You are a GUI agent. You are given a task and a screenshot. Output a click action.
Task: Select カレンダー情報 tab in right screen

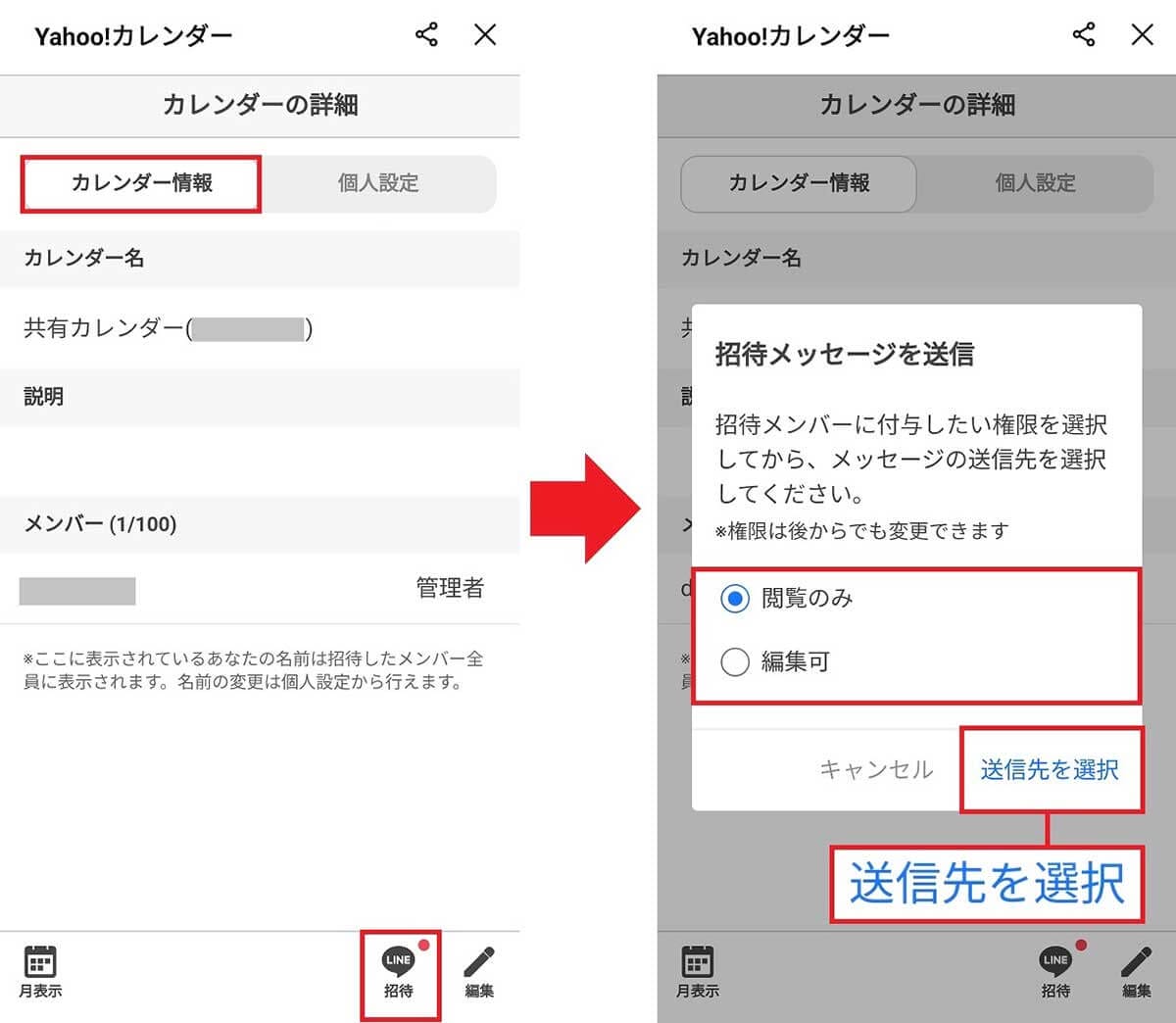coord(799,183)
